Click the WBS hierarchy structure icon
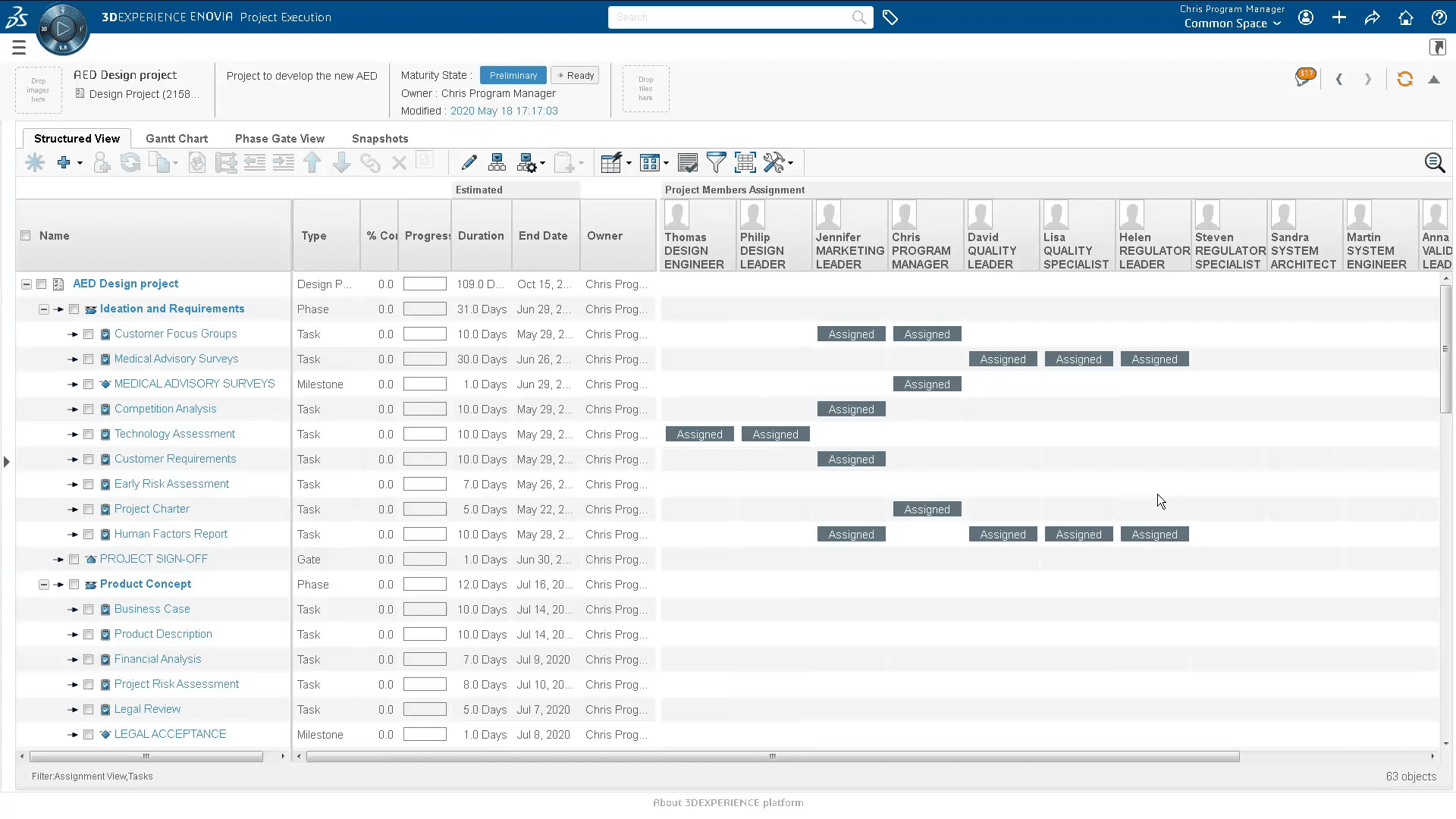This screenshot has height=819, width=1456. [497, 162]
